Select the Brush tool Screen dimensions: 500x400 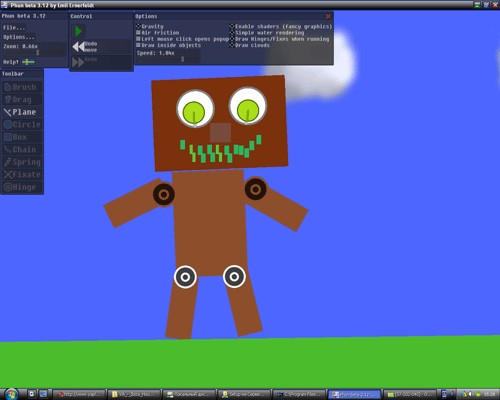pyautogui.click(x=22, y=87)
